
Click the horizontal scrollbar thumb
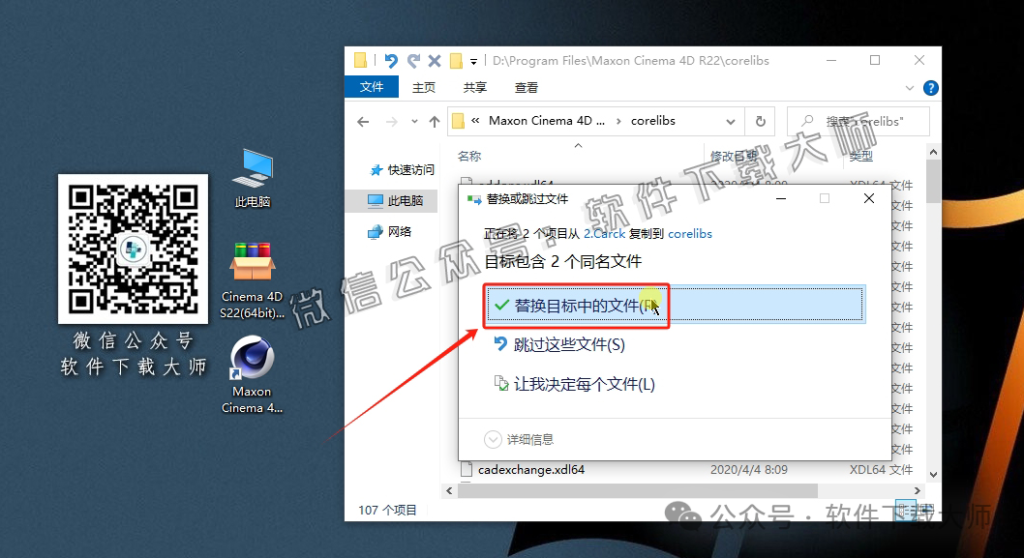637,490
